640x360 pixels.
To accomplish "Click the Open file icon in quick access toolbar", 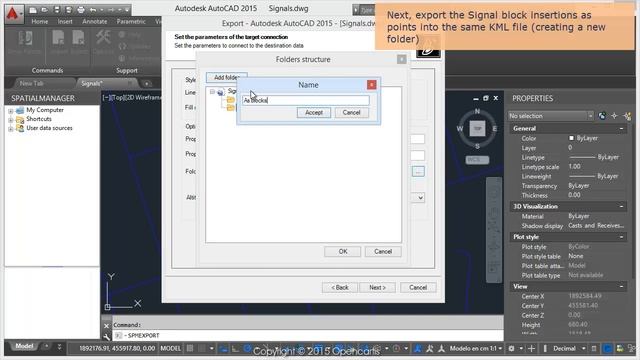I will pos(45,10).
